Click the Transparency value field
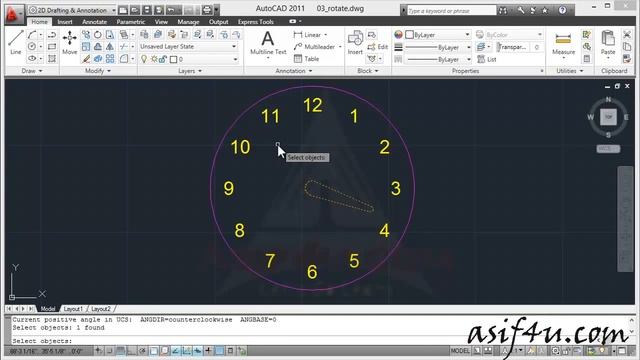640x360 pixels. (536, 47)
